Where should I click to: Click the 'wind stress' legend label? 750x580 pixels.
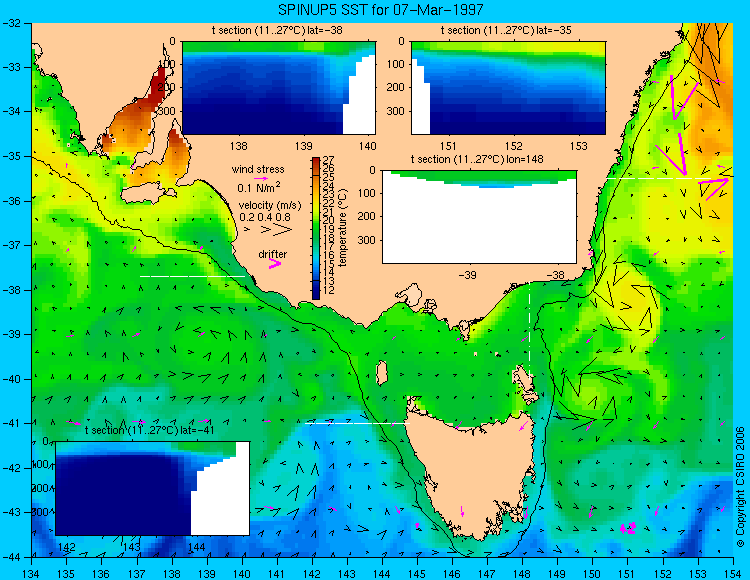(258, 169)
